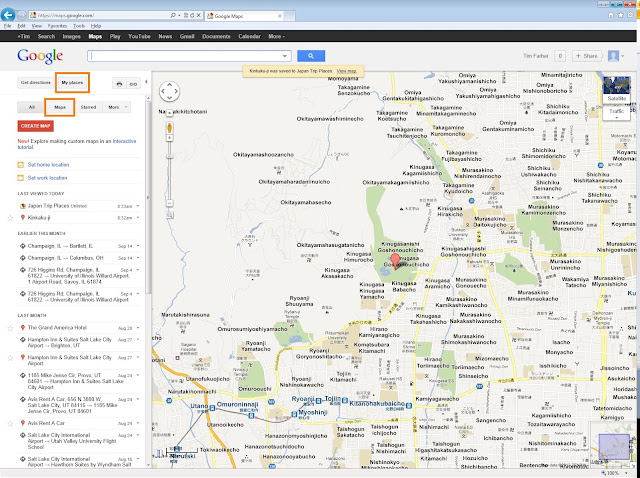
Task: Click the Google logo
Action: [40, 56]
